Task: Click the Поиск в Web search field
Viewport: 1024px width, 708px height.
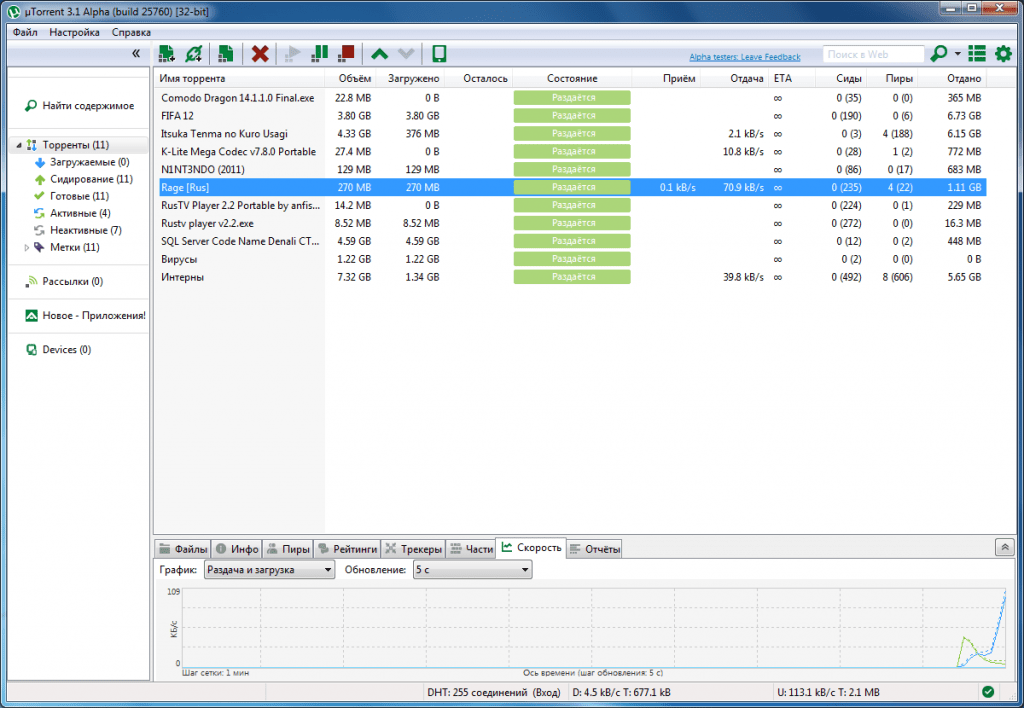Action: [871, 54]
